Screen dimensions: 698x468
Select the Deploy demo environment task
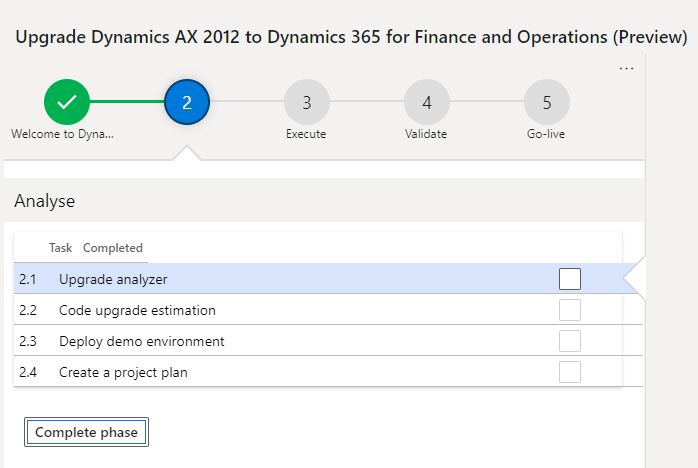pyautogui.click(x=329, y=341)
